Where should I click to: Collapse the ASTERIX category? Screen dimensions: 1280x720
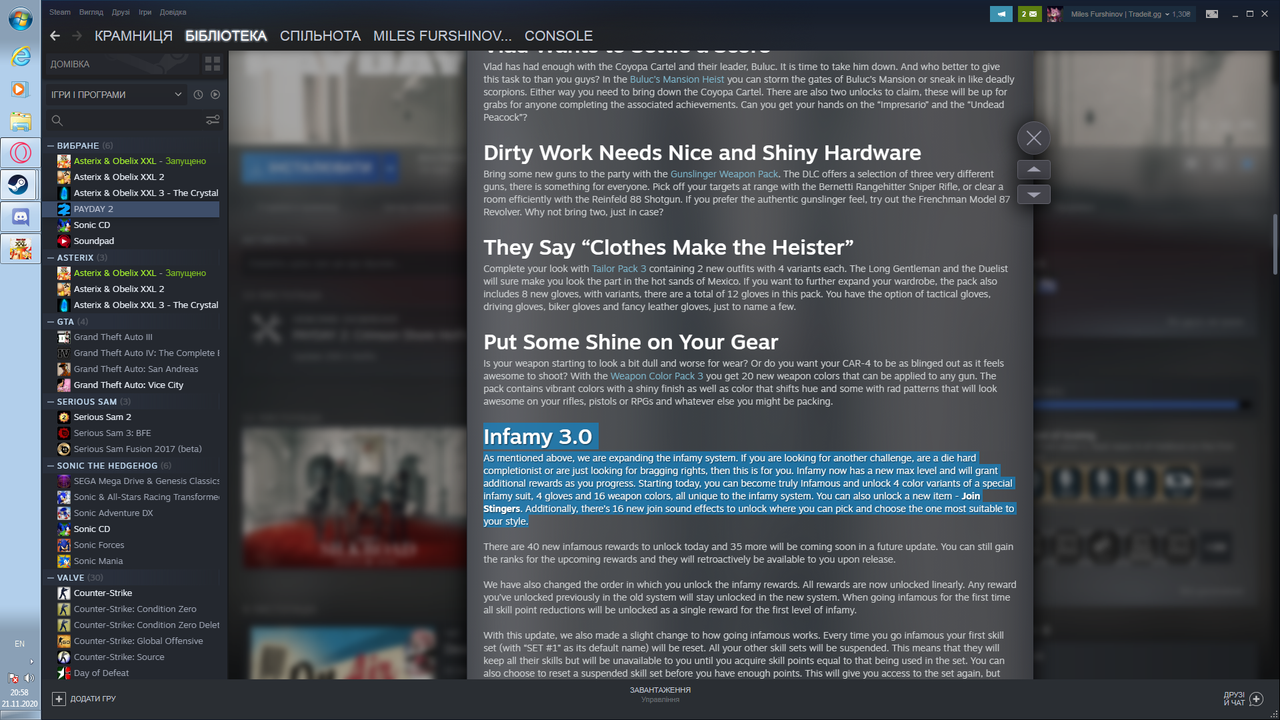(x=51, y=258)
